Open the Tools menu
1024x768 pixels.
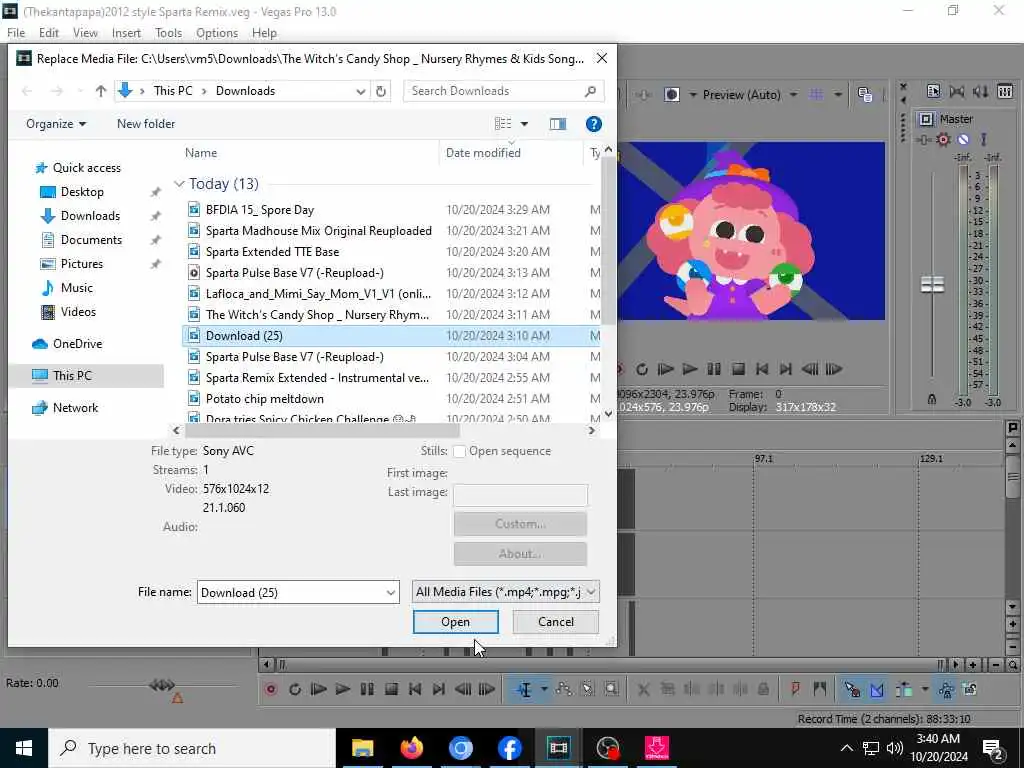168,33
